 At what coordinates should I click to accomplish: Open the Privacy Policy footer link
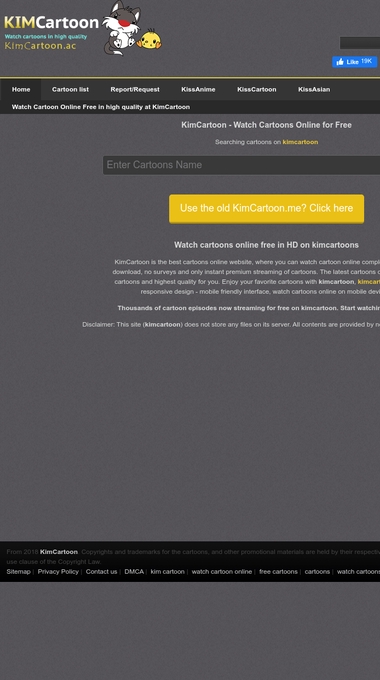point(58,572)
